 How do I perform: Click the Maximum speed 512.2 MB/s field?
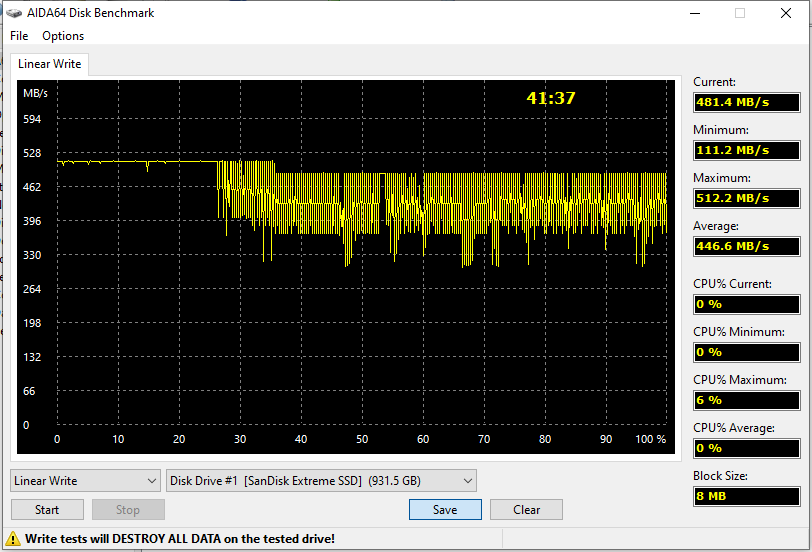[746, 198]
